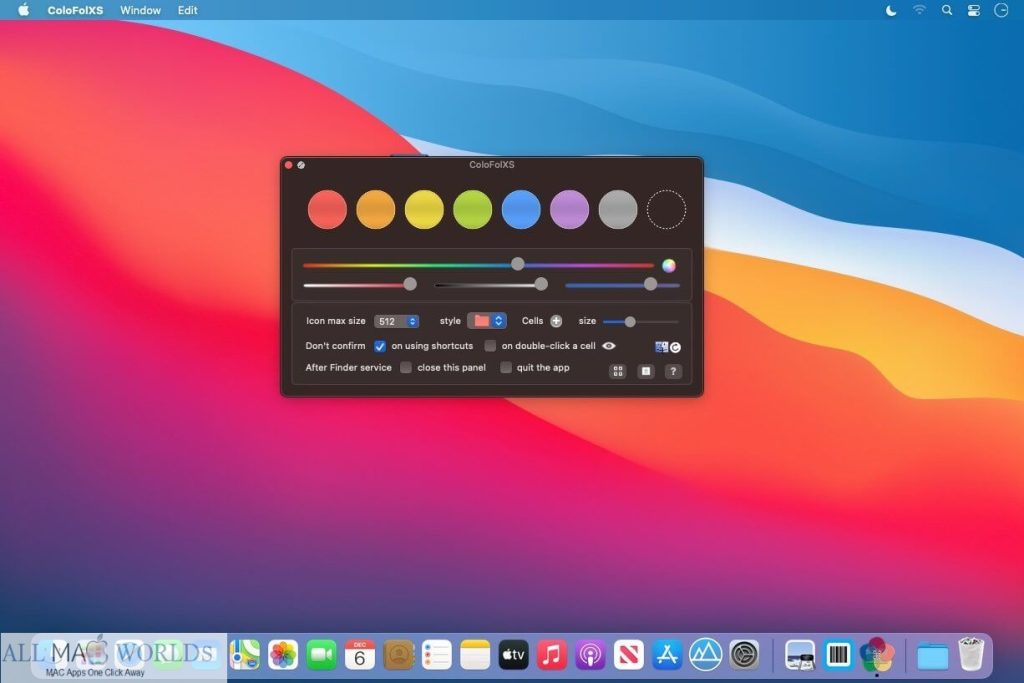The image size is (1024, 683).
Task: Open Contacts from the Dock
Action: 398,655
